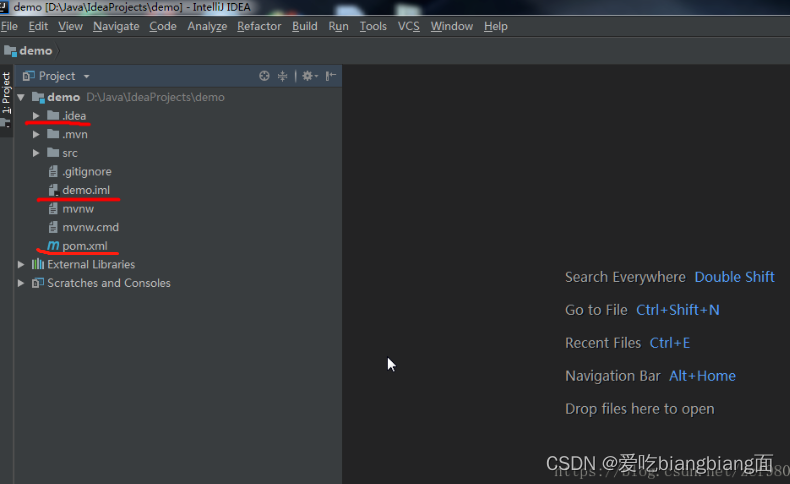Select the .gitignore file name
The width and height of the screenshot is (790, 484).
click(87, 172)
